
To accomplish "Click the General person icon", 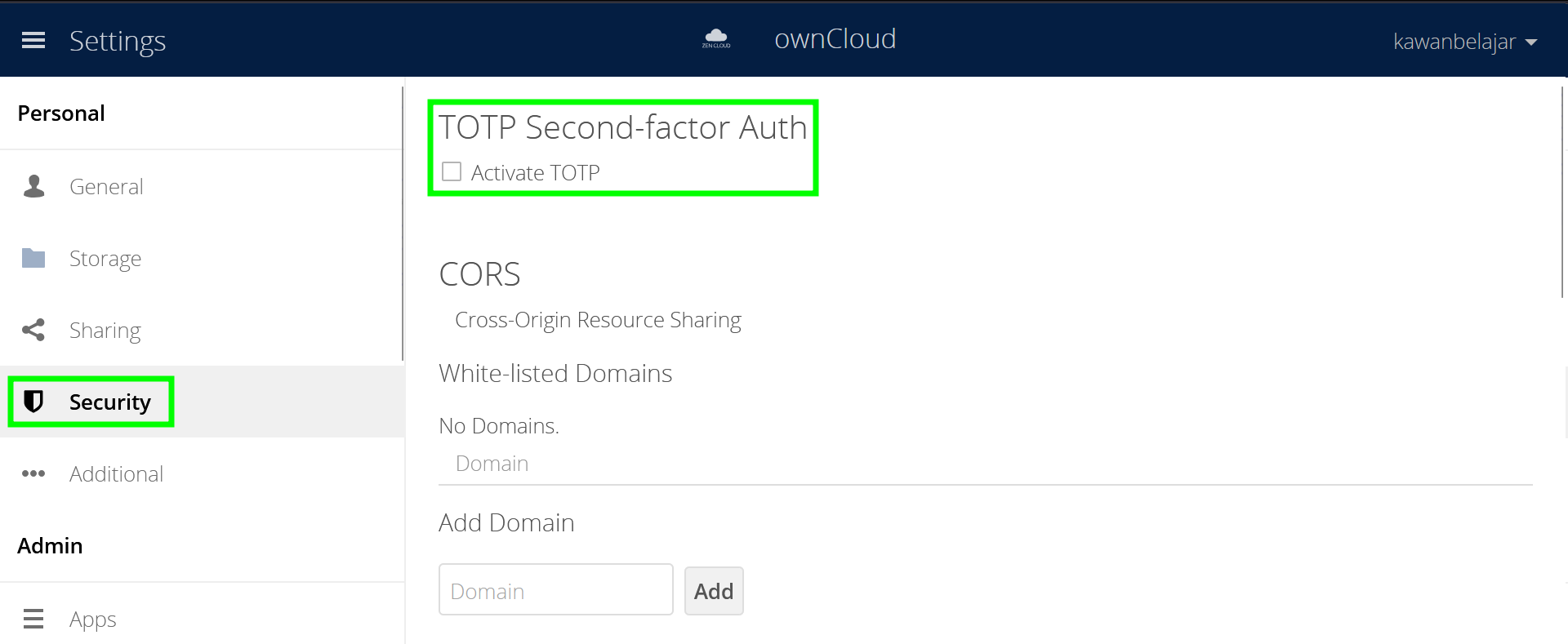I will tap(33, 186).
